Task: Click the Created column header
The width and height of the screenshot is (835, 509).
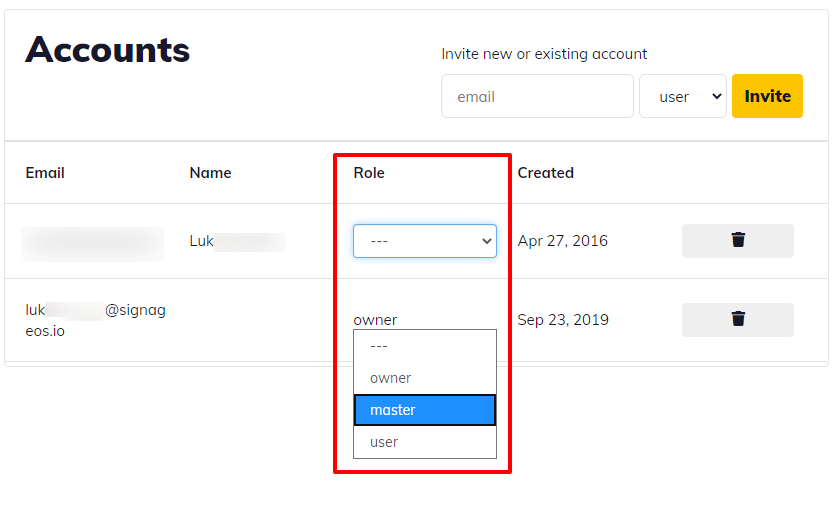Action: click(545, 173)
